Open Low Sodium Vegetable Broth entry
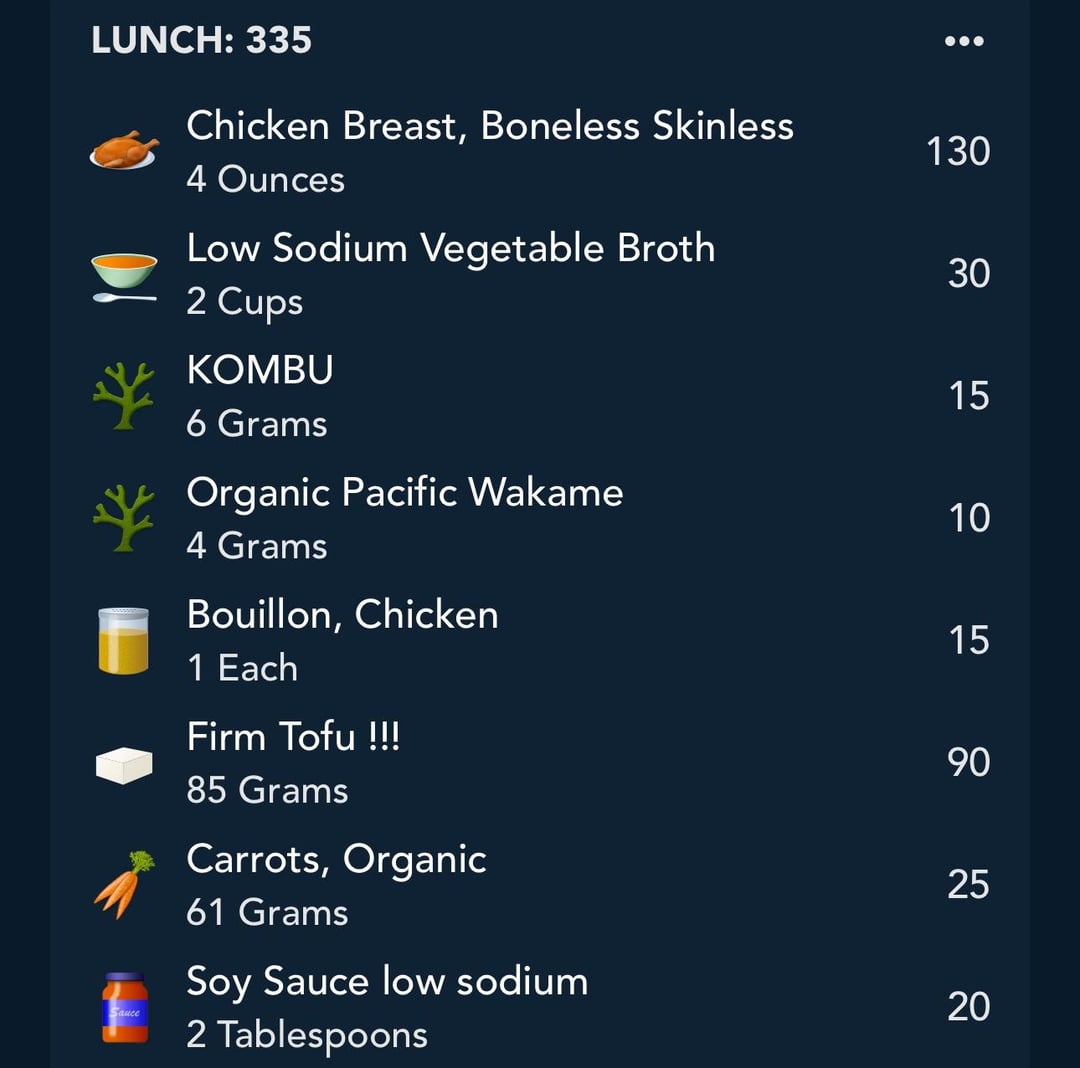The width and height of the screenshot is (1080, 1068). tap(540, 274)
